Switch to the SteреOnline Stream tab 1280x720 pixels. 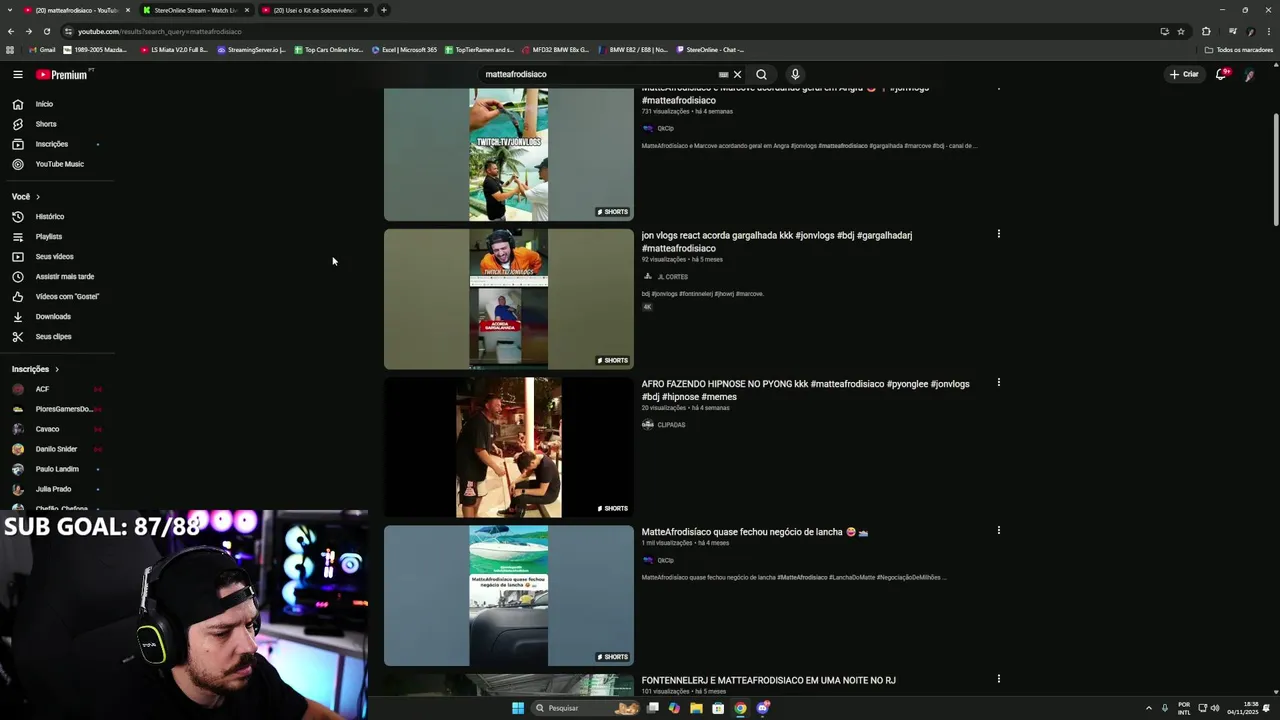(x=195, y=10)
